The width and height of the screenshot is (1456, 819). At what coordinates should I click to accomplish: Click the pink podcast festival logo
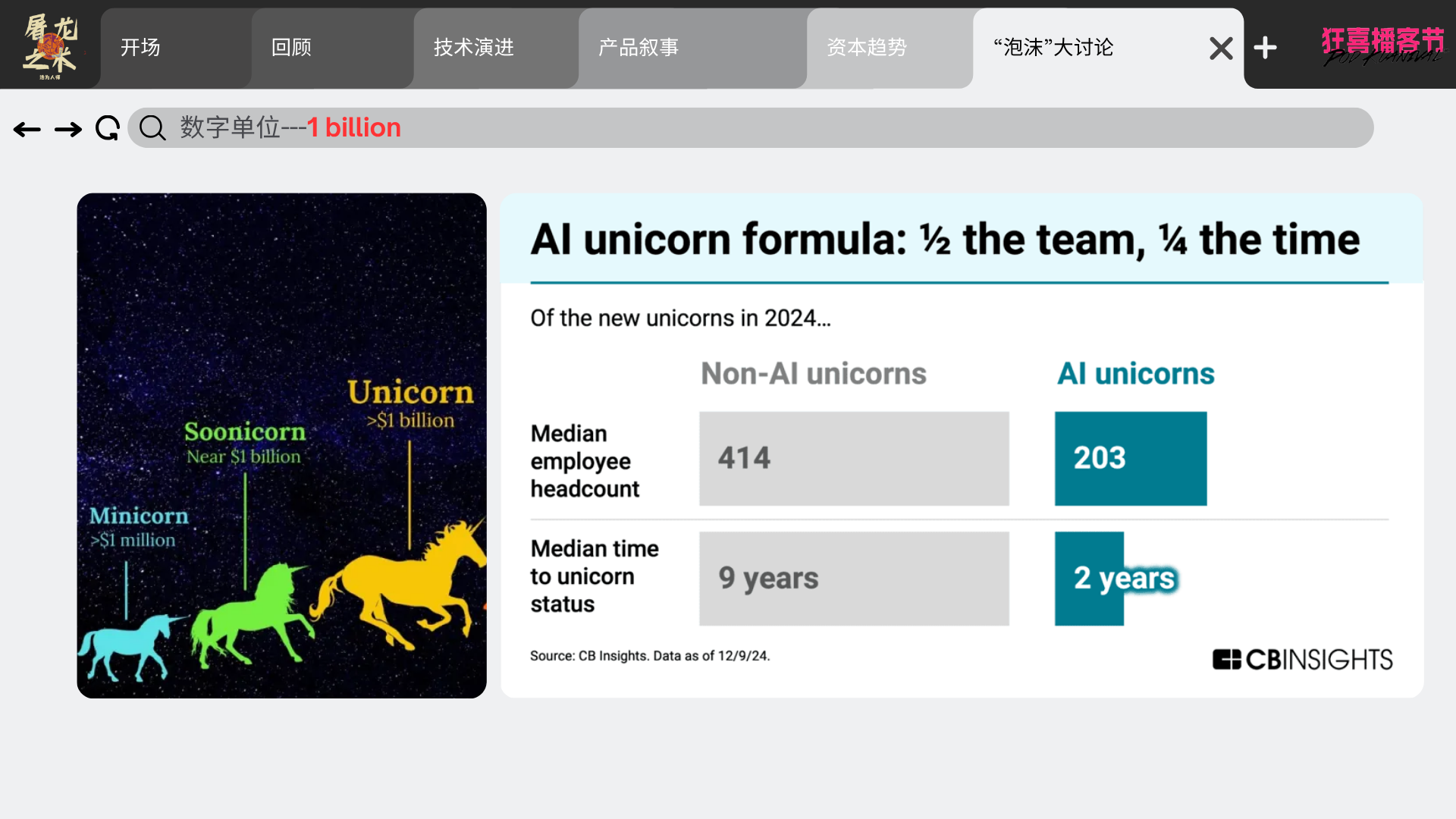coord(1382,45)
